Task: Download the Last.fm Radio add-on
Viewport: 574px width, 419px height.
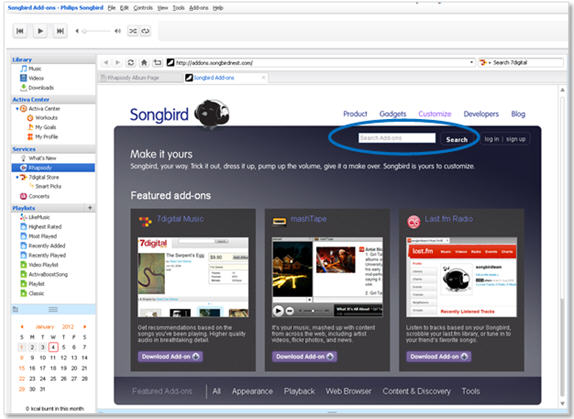Action: click(439, 356)
